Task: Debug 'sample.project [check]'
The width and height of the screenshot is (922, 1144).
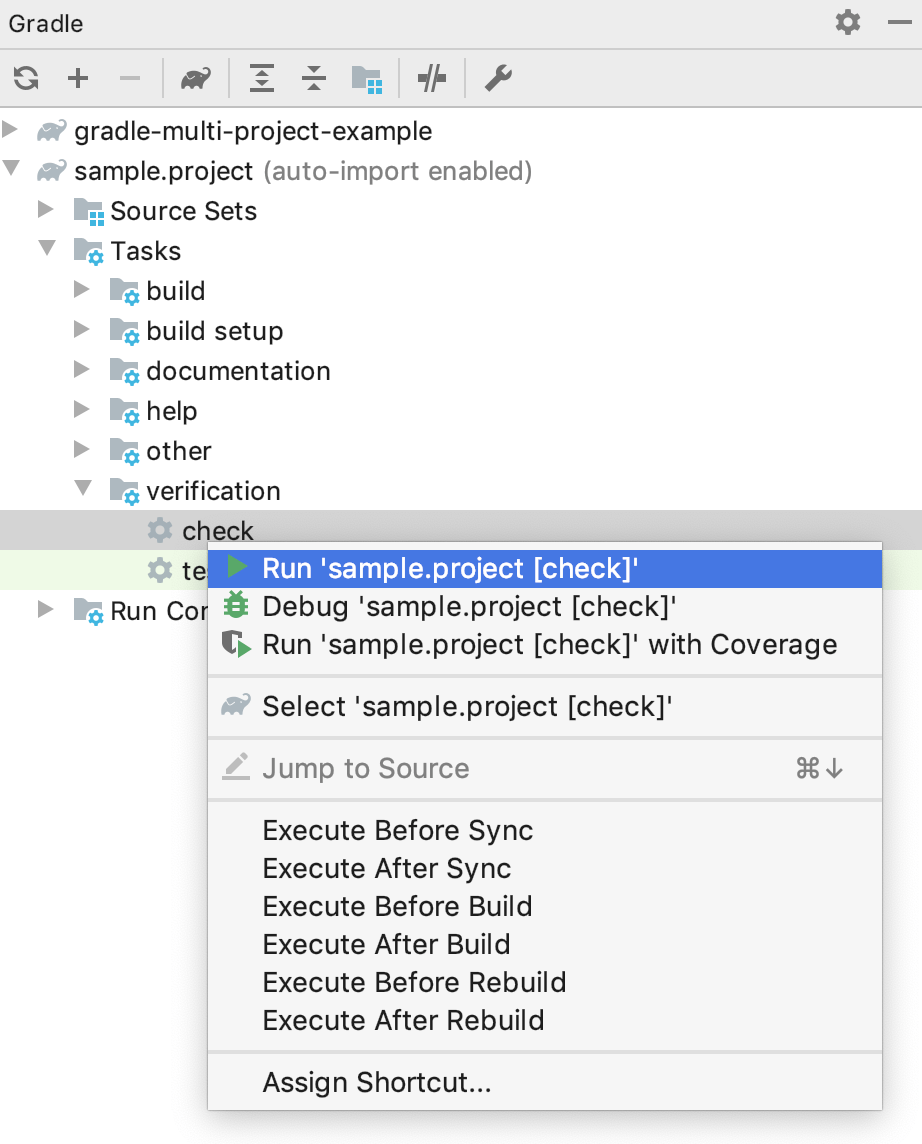Action: 450,605
